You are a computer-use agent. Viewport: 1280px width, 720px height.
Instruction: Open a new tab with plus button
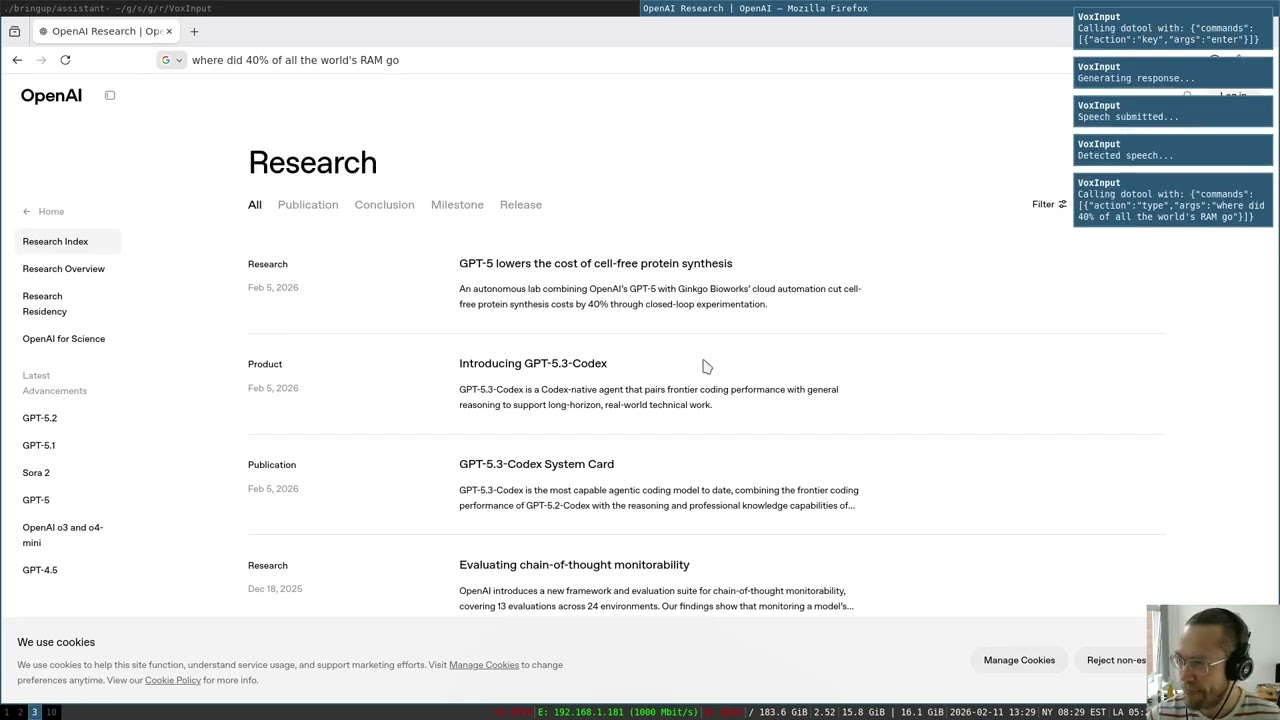coord(194,31)
